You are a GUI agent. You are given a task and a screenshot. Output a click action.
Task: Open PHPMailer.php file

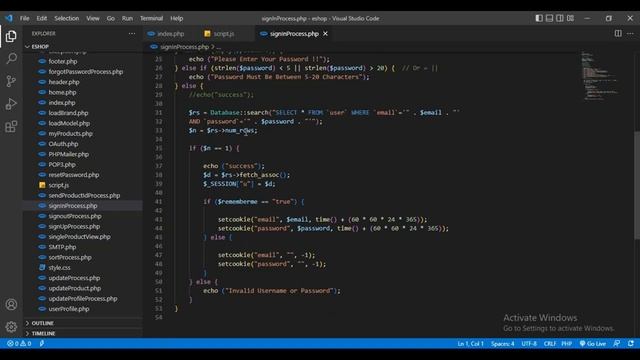click(69, 154)
